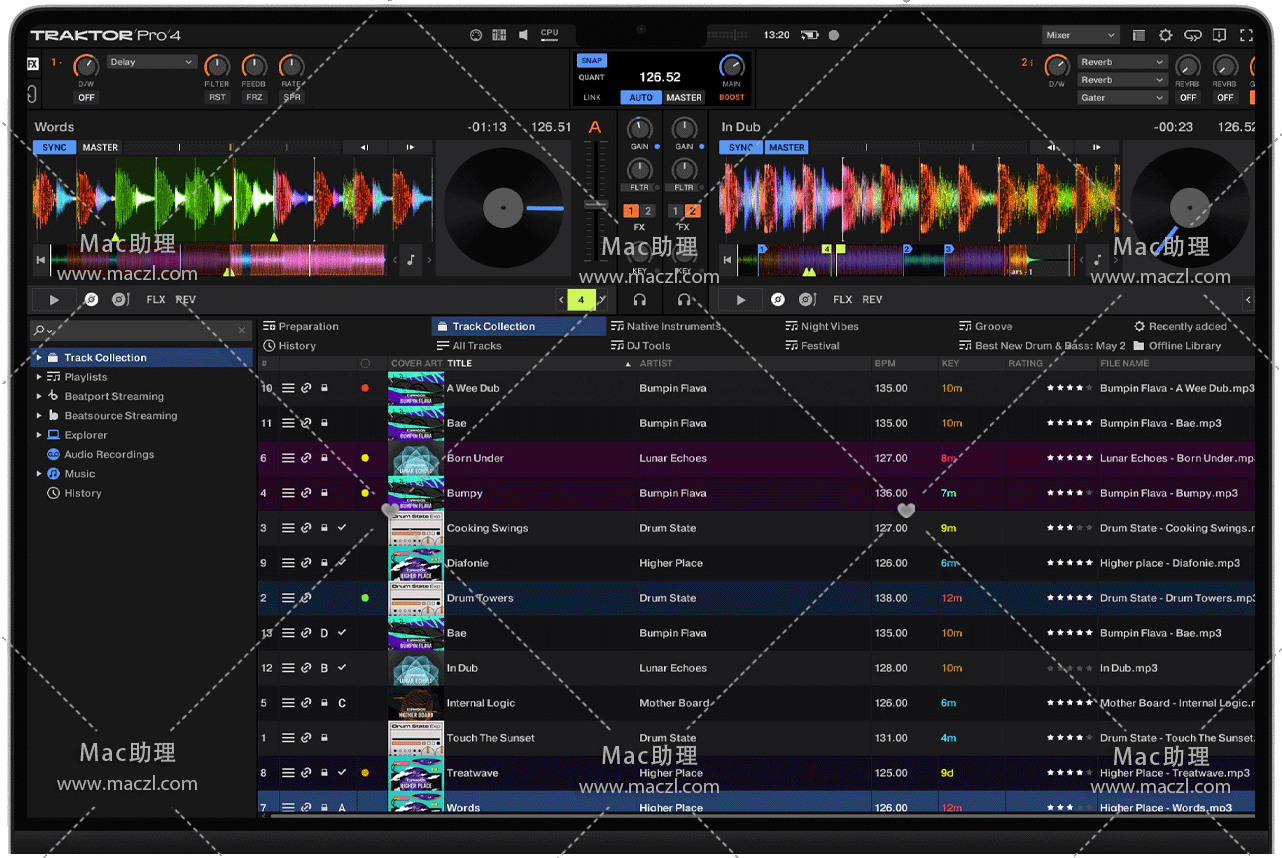Screen dimensions: 1282x858
Task: Click the FX panel icon at top left
Action: pyautogui.click(x=32, y=63)
